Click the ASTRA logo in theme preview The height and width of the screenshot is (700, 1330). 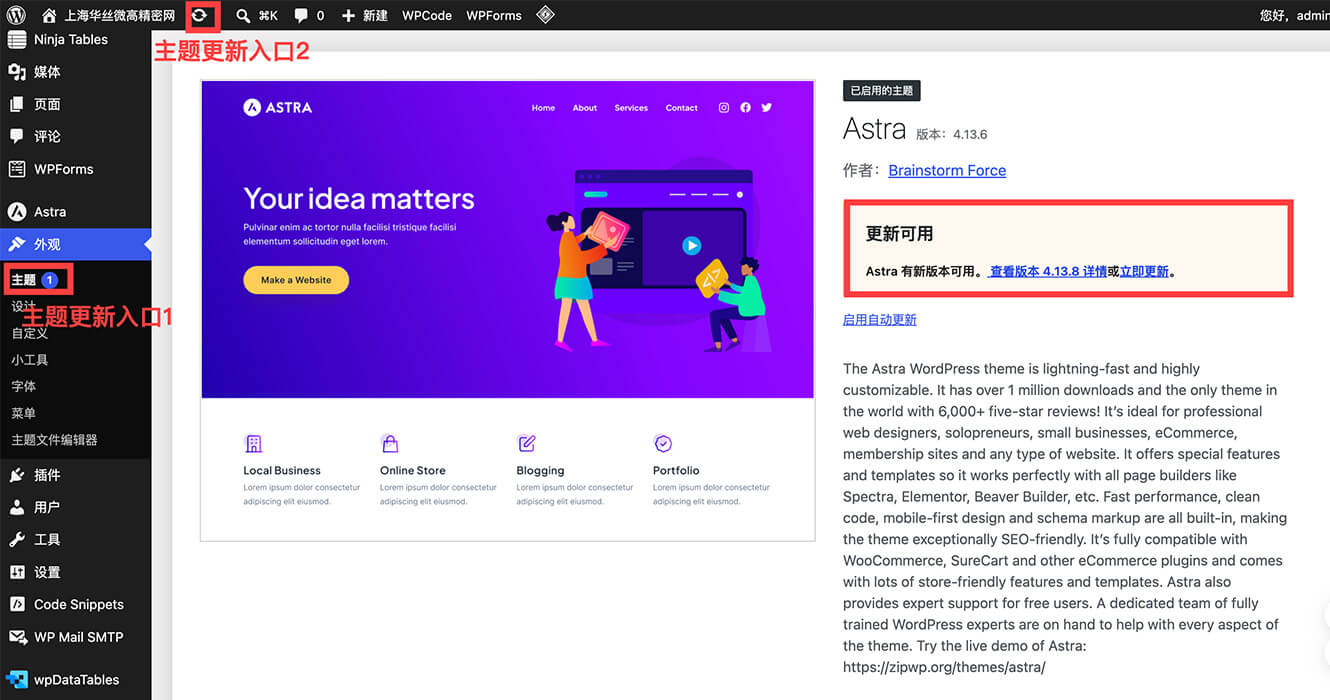(x=278, y=107)
